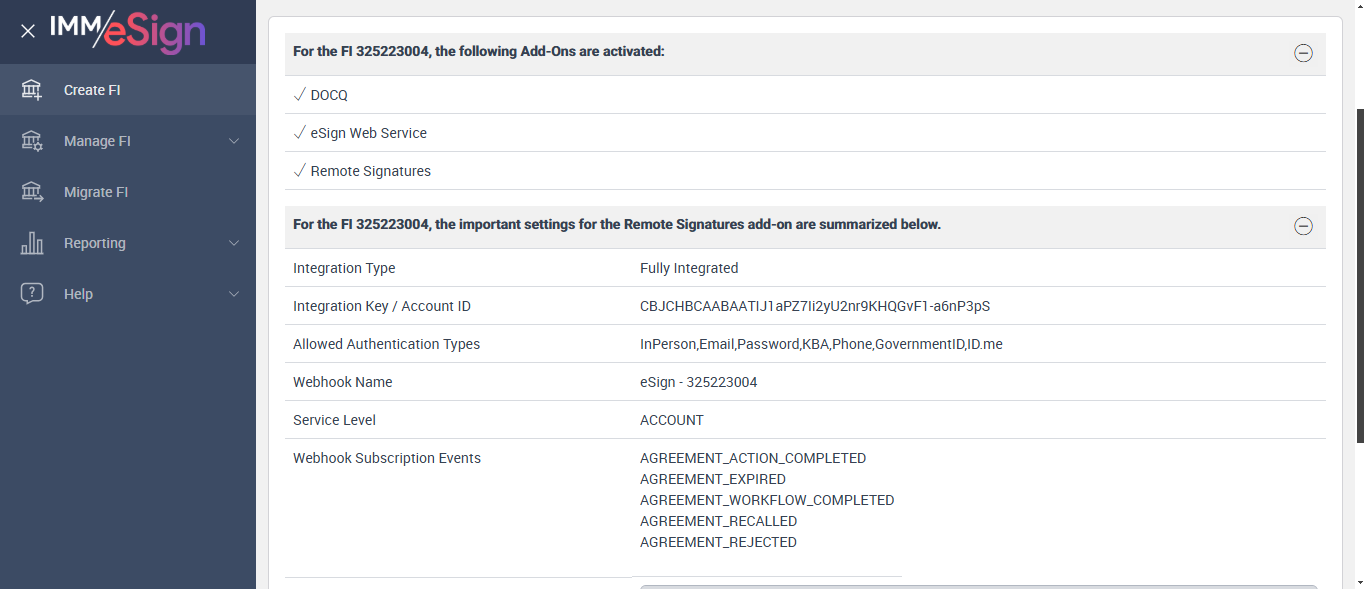
Task: Expand the Reporting menu chevron
Action: click(234, 243)
